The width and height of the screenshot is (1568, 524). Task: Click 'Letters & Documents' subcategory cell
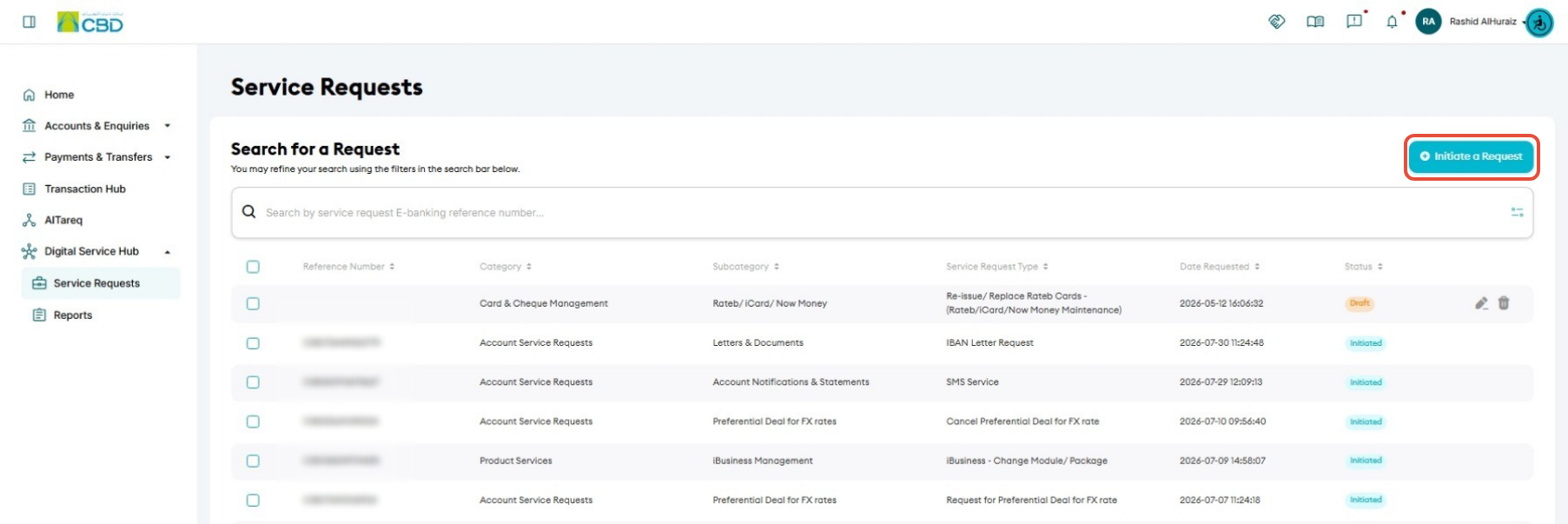click(x=758, y=343)
